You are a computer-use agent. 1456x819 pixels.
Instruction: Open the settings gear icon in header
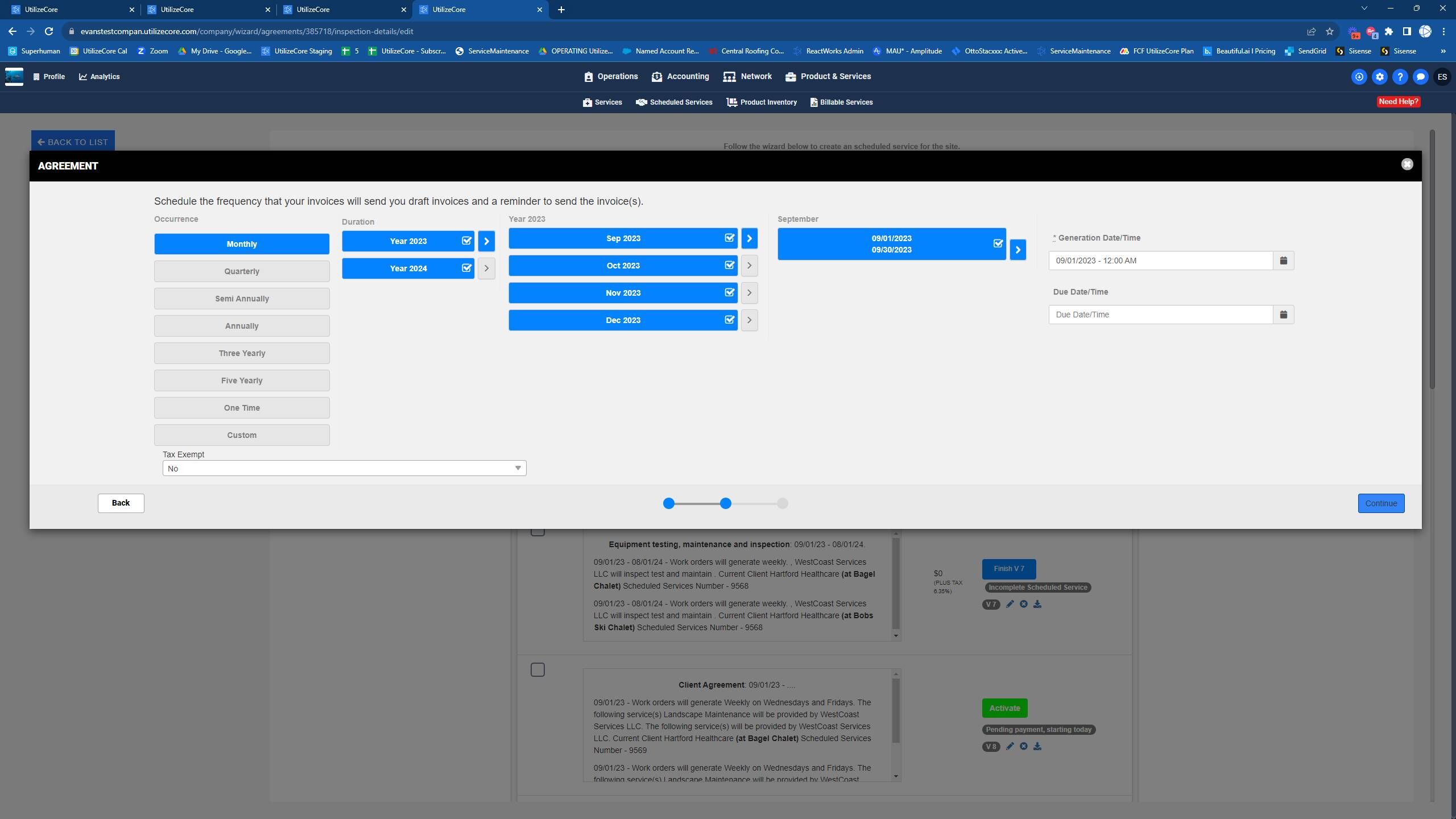click(1379, 77)
